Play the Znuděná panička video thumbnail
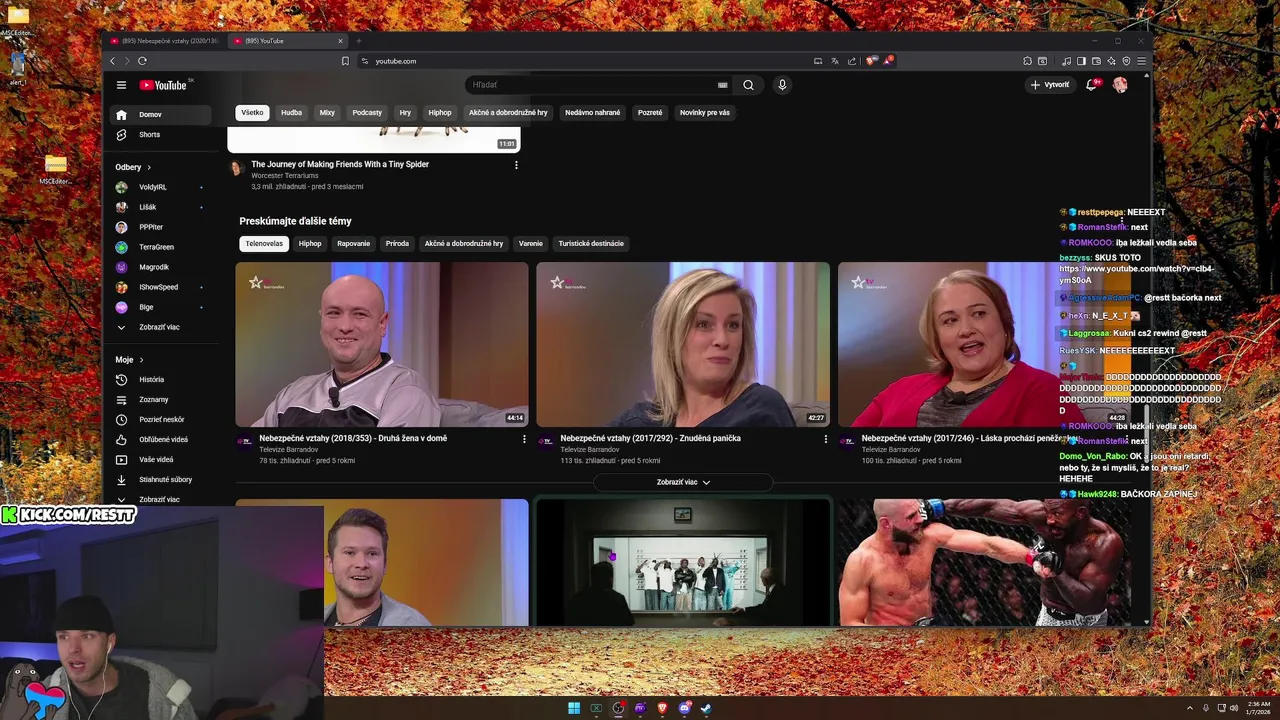1280x720 pixels. click(683, 345)
